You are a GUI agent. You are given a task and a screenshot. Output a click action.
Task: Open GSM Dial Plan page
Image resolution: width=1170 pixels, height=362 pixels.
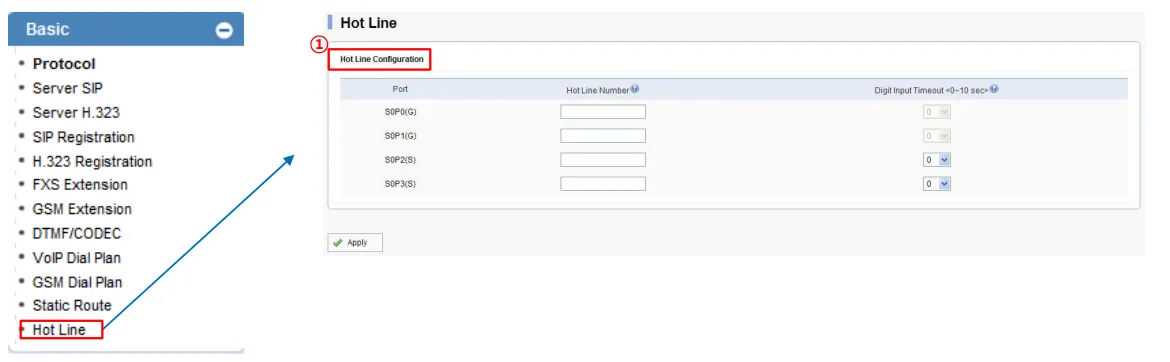tap(78, 282)
